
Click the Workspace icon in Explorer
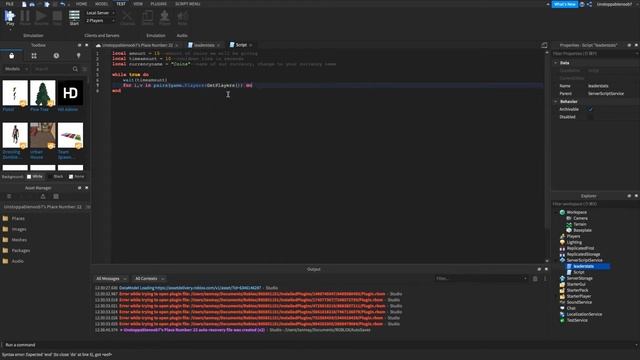pos(562,212)
